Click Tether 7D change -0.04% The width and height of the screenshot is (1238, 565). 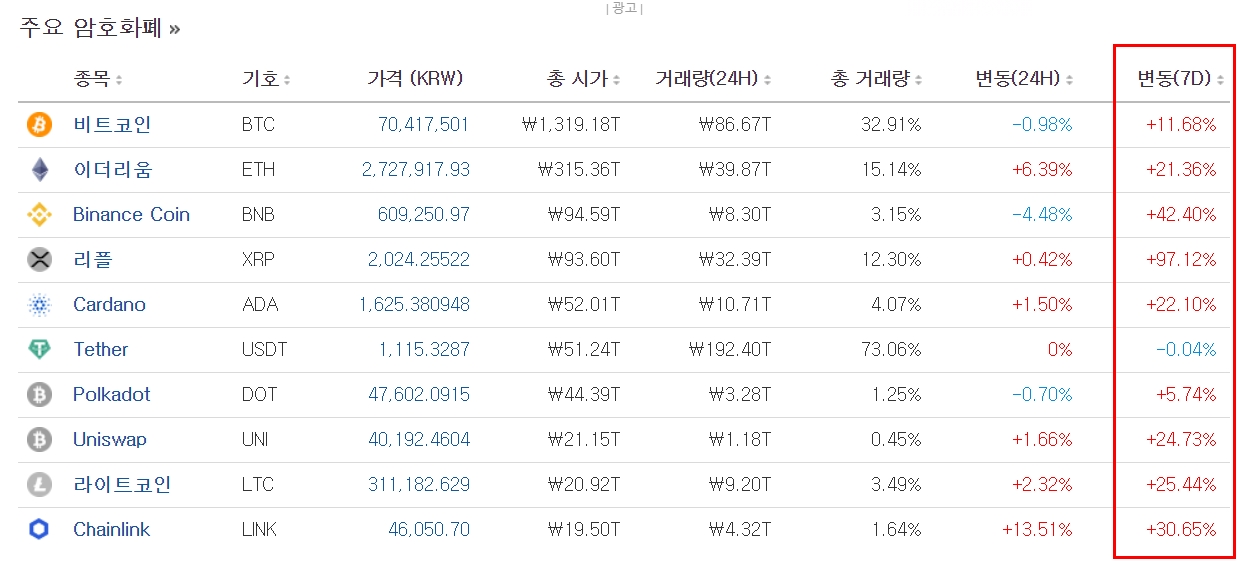(x=1186, y=350)
